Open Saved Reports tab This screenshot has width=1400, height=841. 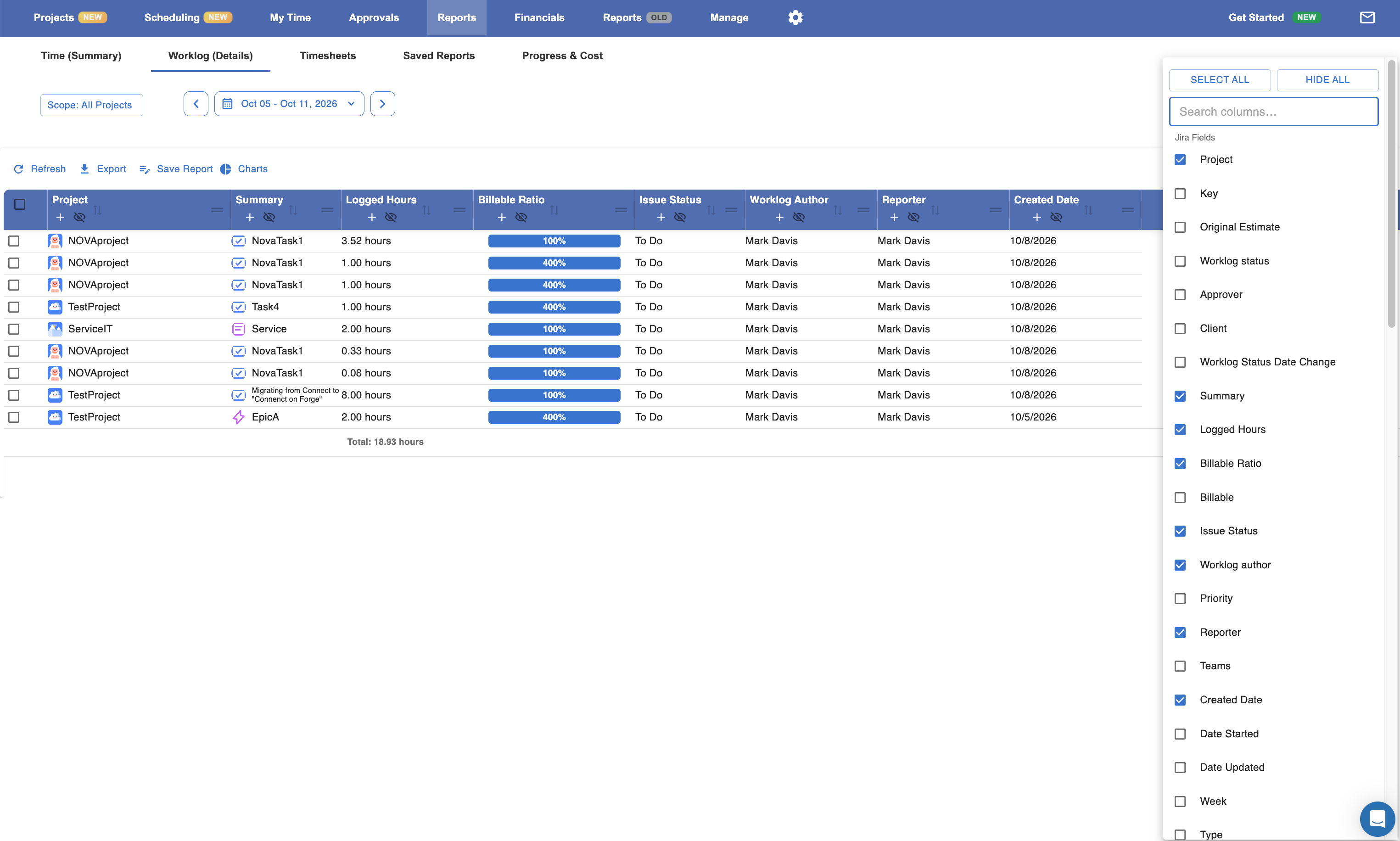[439, 56]
